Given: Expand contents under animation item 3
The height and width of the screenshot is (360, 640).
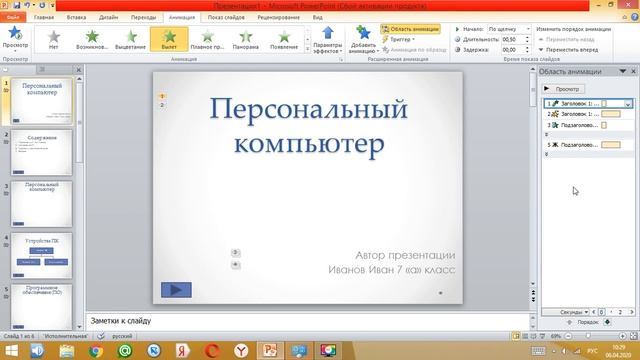Looking at the screenshot, I should pyautogui.click(x=547, y=134).
